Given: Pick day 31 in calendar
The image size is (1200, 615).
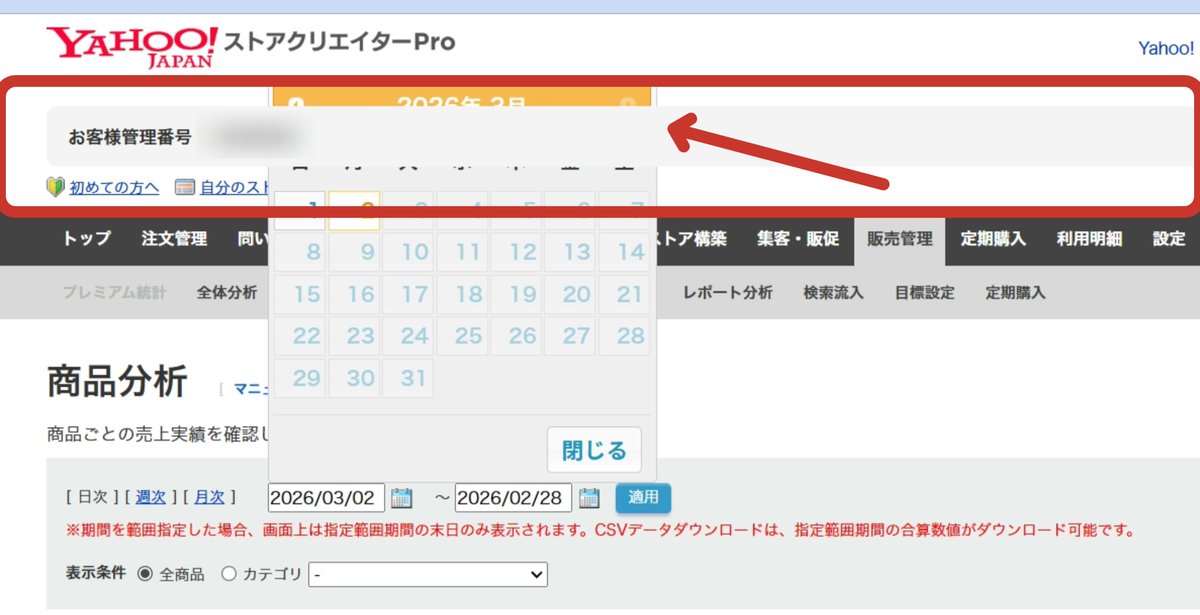Looking at the screenshot, I should pos(408,378).
